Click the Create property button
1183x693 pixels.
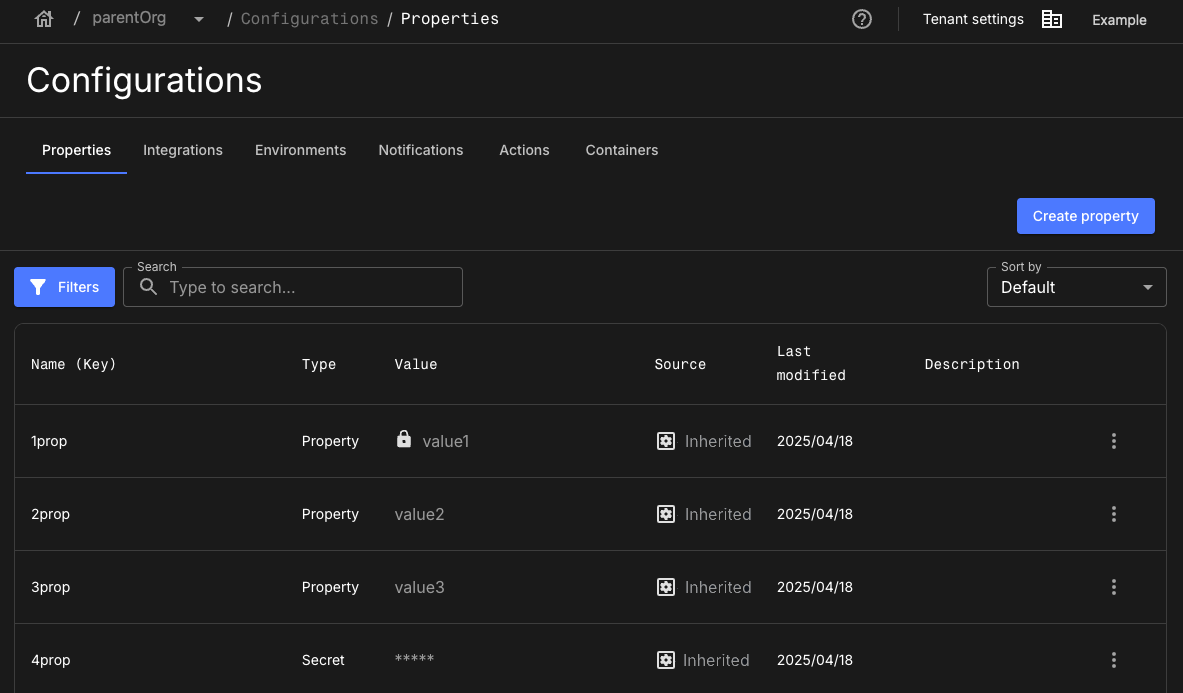pos(1085,216)
